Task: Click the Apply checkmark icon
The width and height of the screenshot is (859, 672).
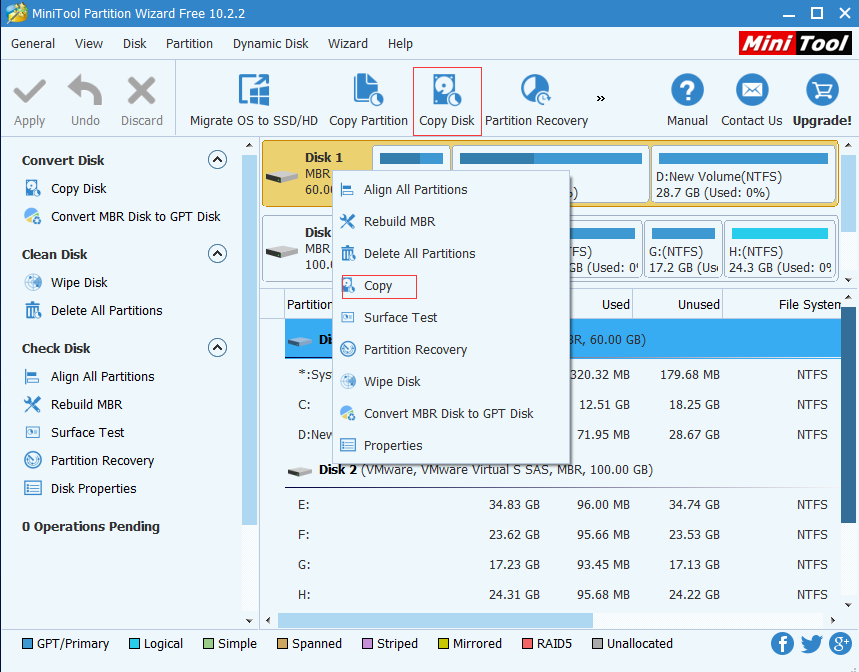Action: point(30,91)
